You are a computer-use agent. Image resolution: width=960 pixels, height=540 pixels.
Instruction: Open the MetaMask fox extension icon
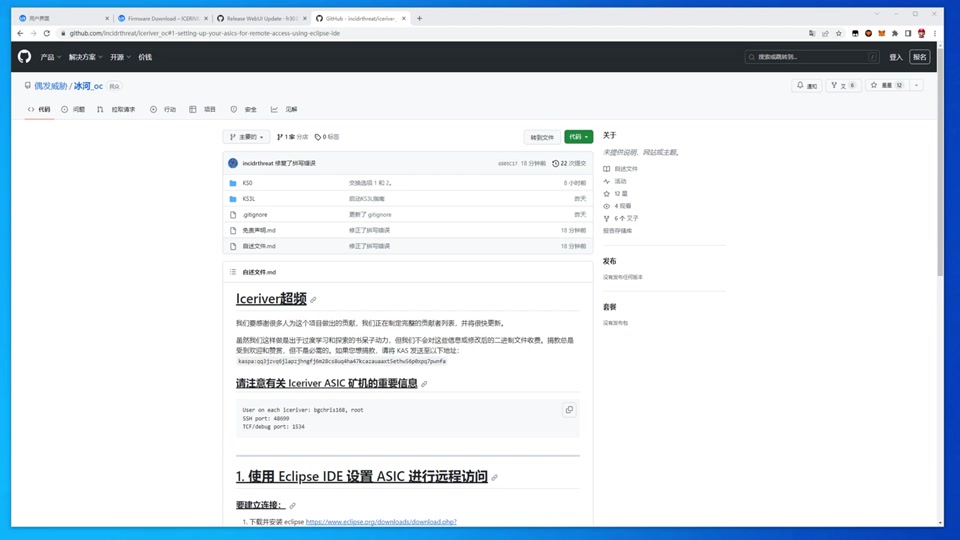[x=881, y=33]
